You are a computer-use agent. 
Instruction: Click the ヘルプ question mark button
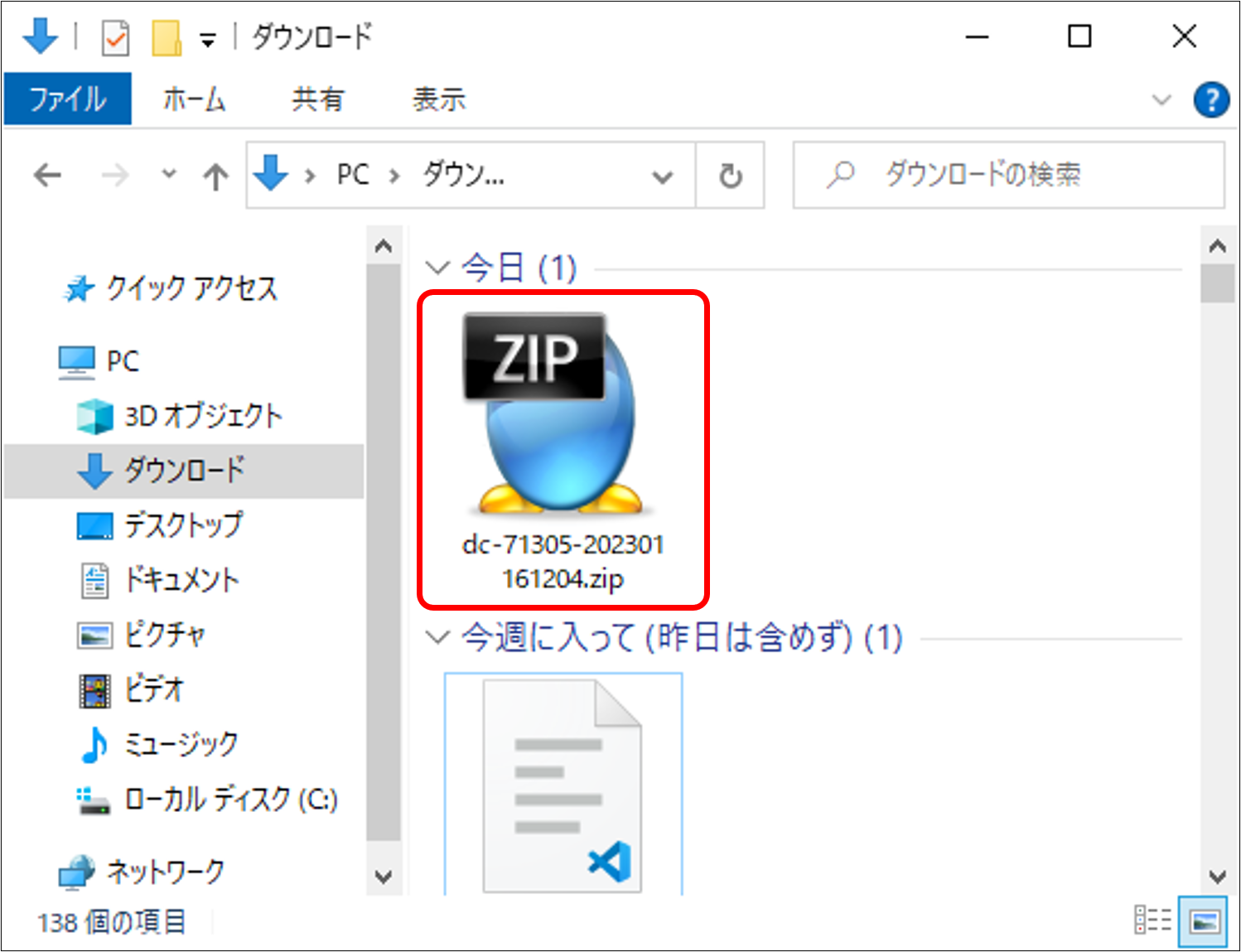coord(1211,99)
